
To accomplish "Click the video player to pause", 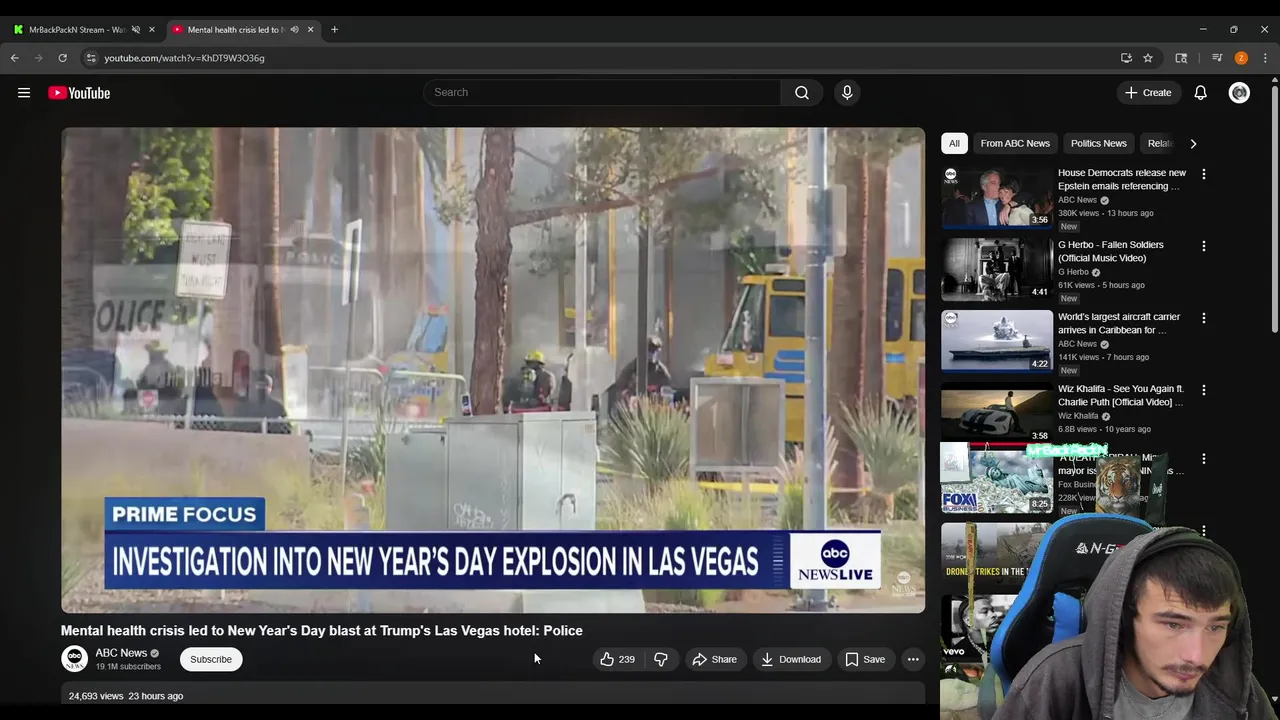I will click(x=493, y=370).
